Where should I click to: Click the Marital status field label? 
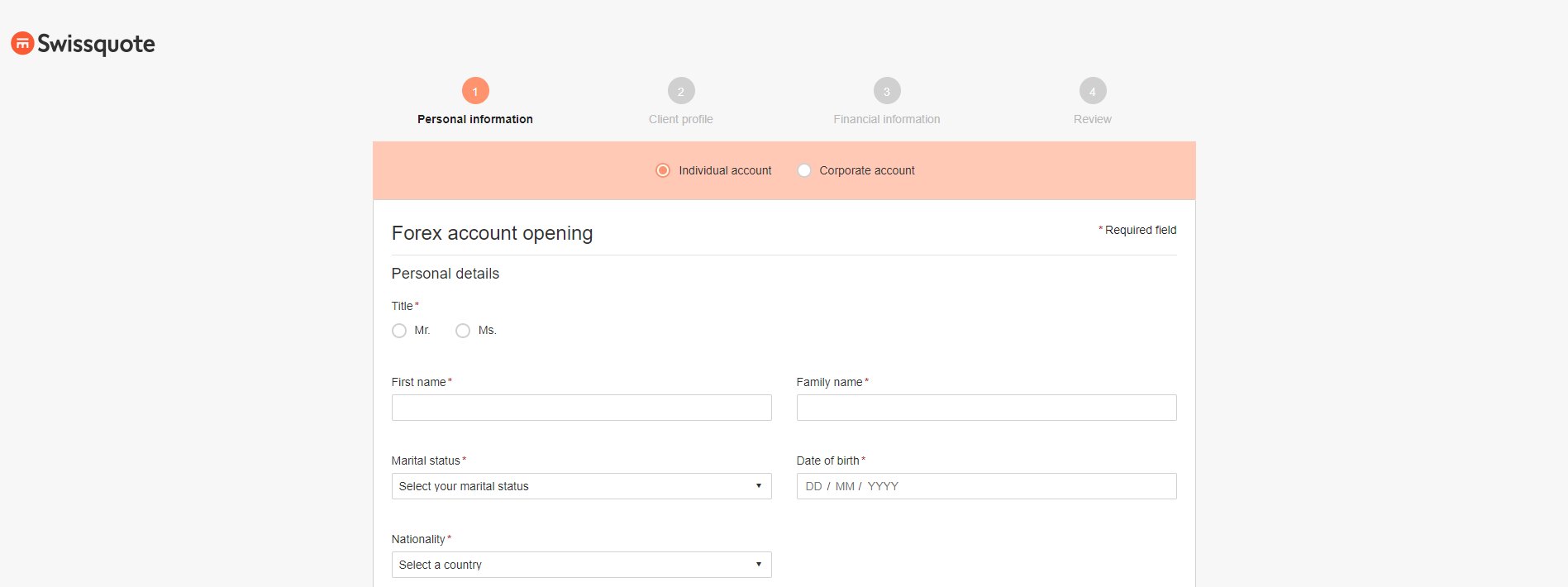(x=428, y=461)
